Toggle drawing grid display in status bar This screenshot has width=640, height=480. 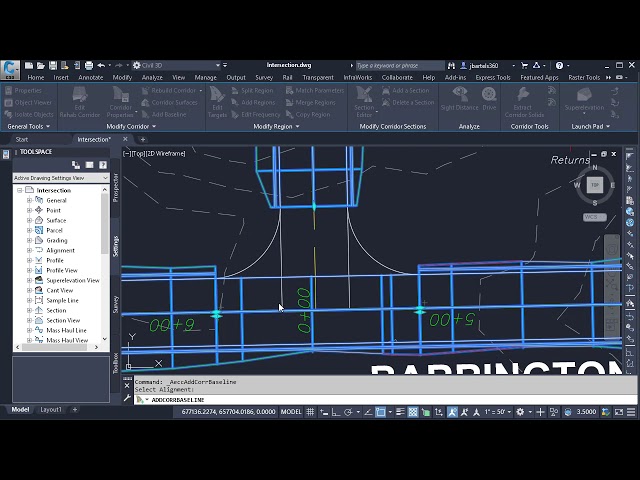click(x=310, y=412)
